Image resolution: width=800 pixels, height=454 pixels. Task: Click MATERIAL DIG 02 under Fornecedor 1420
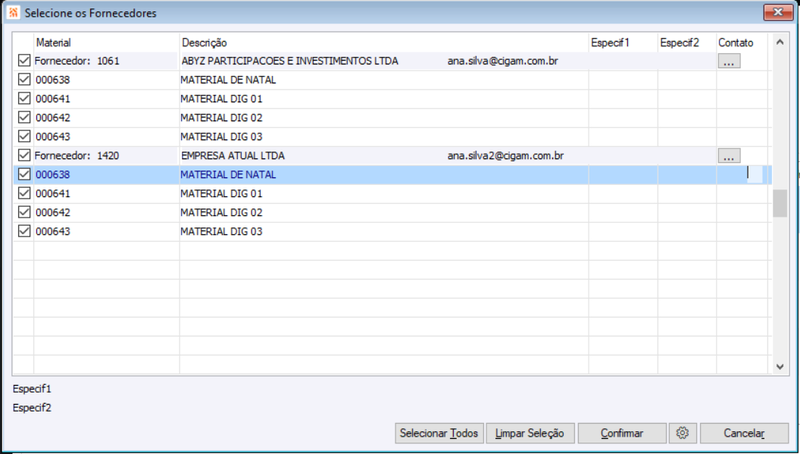(221, 212)
